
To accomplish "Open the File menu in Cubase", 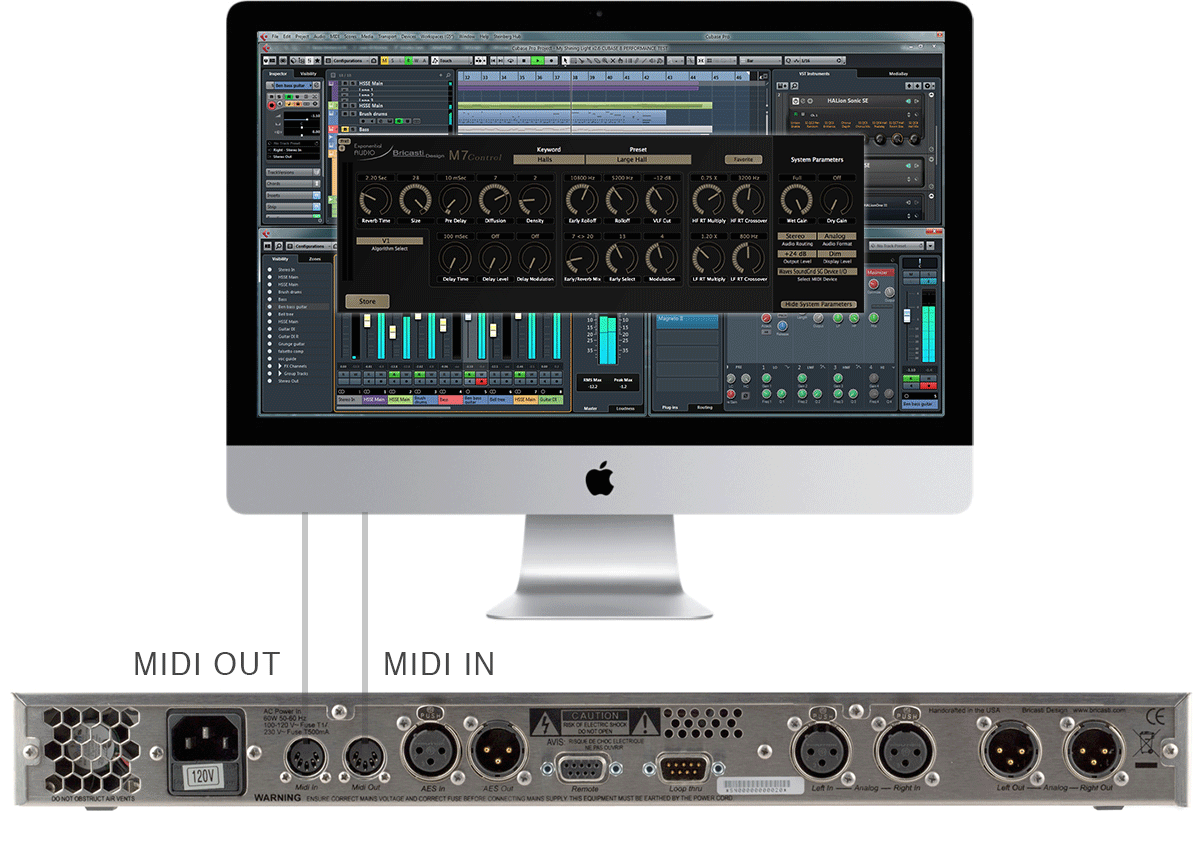I will [275, 36].
